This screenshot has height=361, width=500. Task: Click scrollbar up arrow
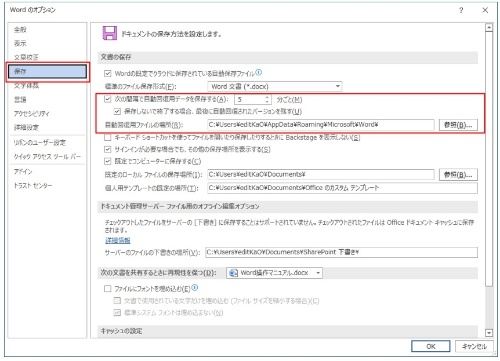click(489, 27)
